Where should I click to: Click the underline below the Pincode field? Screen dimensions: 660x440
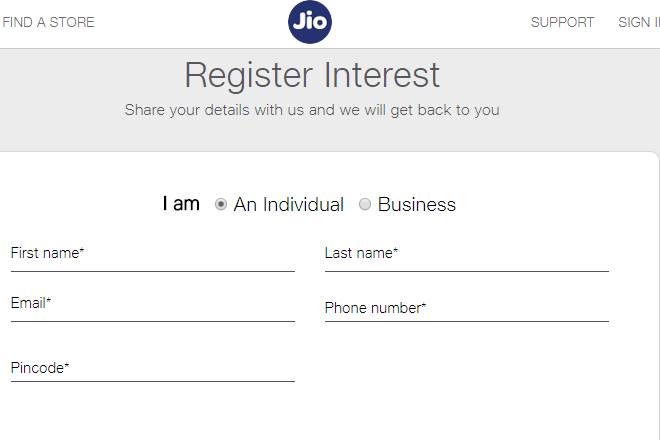[x=152, y=381]
